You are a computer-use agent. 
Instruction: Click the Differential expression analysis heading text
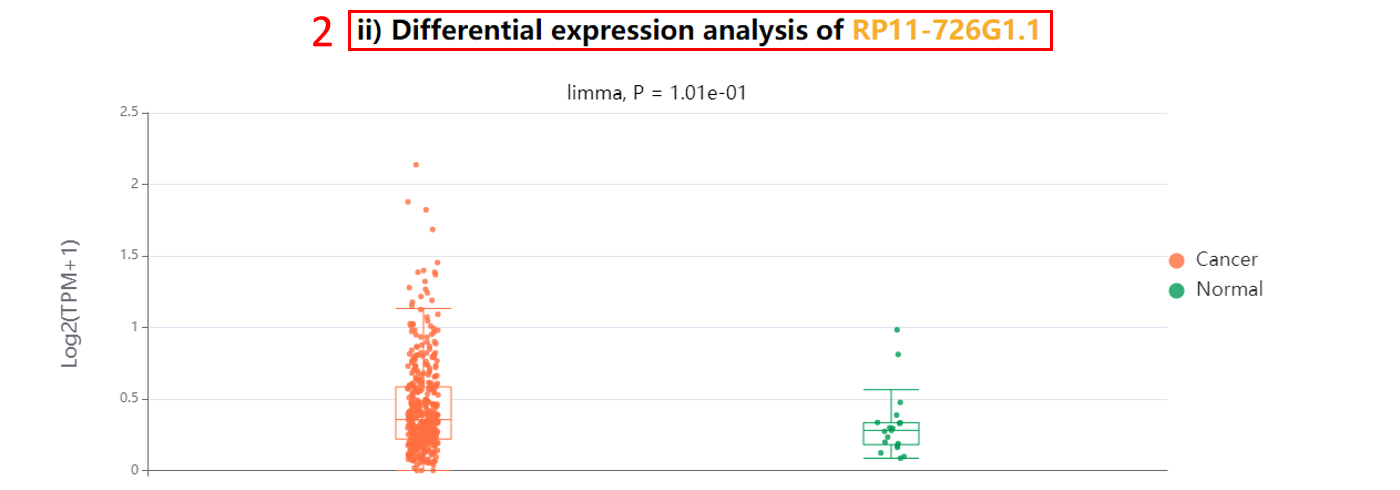tap(600, 31)
